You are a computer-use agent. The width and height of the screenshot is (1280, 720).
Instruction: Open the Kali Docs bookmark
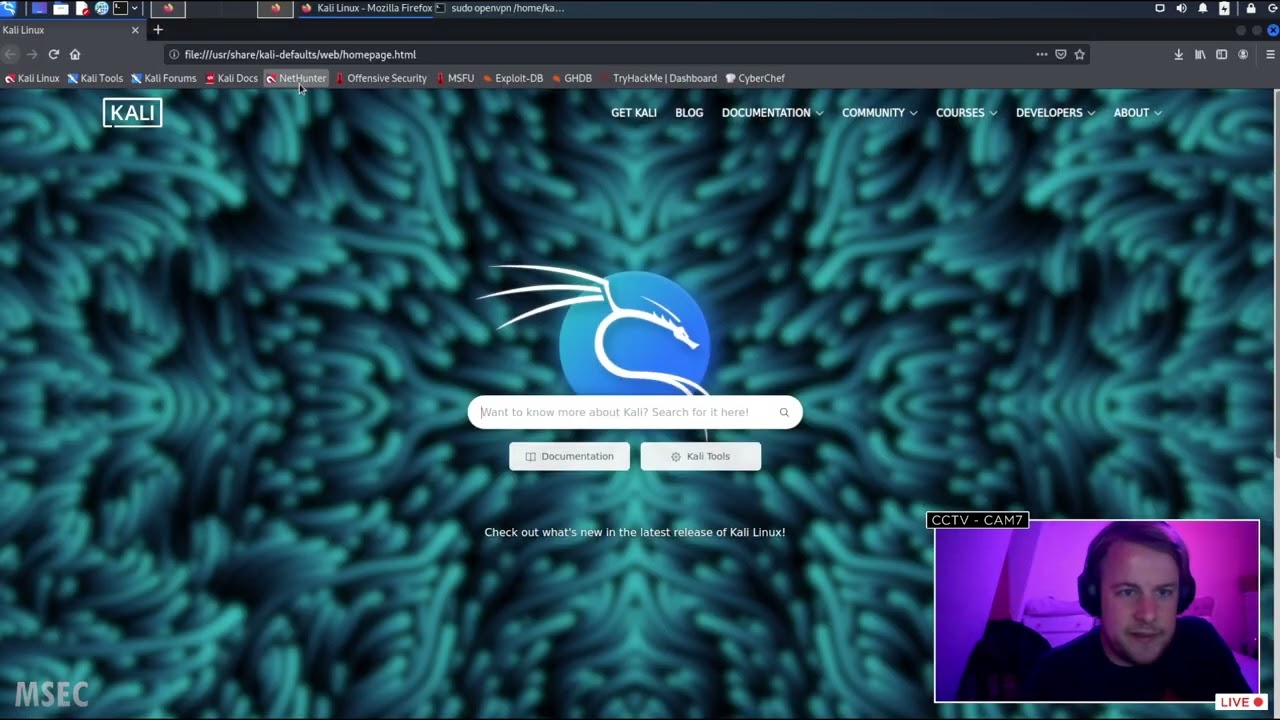231,78
